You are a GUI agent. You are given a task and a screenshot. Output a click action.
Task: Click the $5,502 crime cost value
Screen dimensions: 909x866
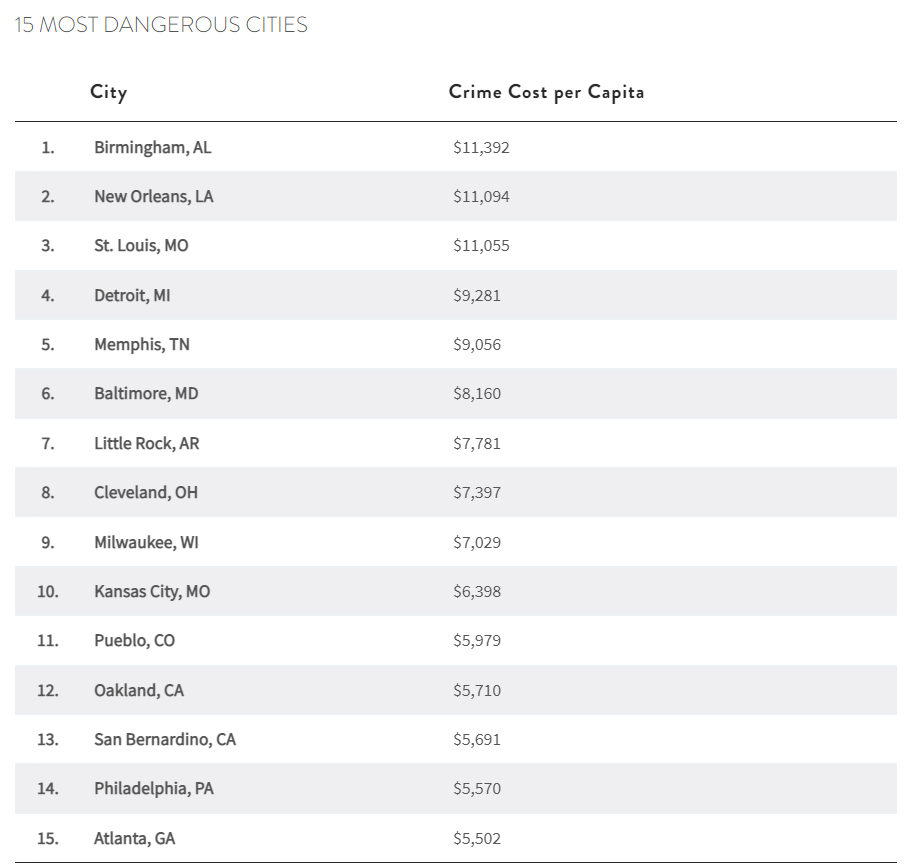tap(477, 839)
